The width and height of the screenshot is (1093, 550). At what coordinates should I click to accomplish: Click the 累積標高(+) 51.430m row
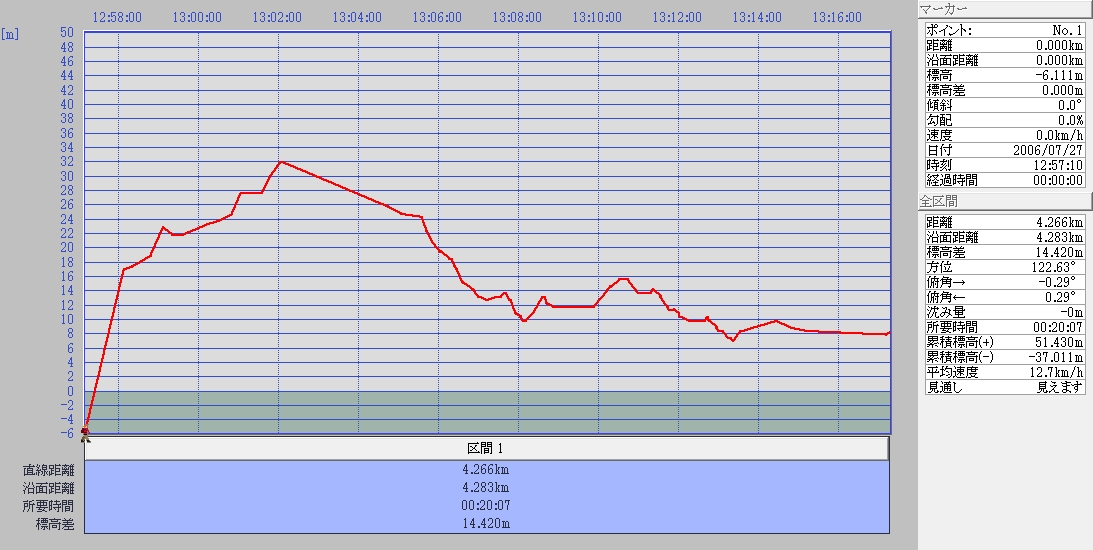pyautogui.click(x=1003, y=342)
